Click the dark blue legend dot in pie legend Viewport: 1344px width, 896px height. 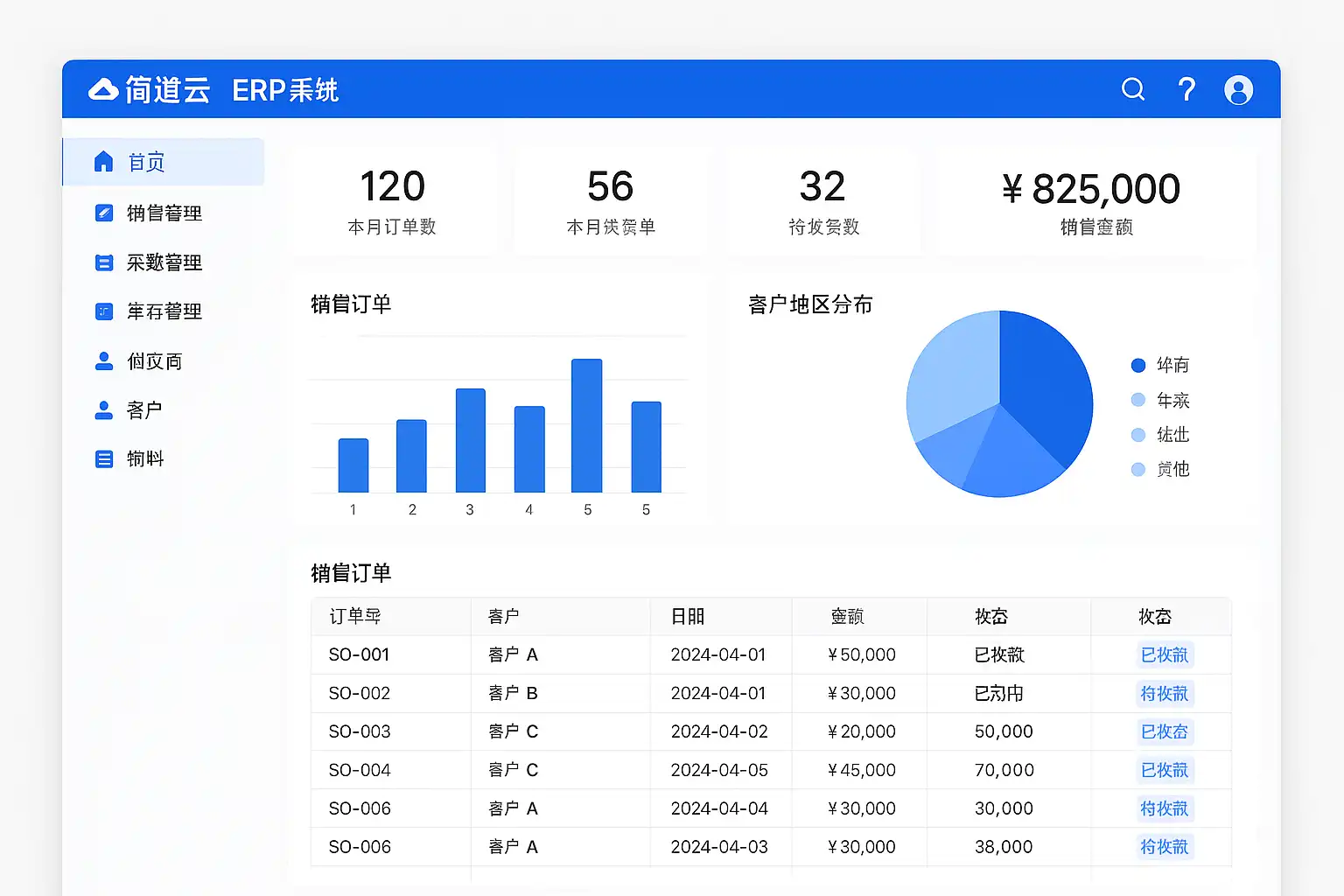click(1138, 365)
